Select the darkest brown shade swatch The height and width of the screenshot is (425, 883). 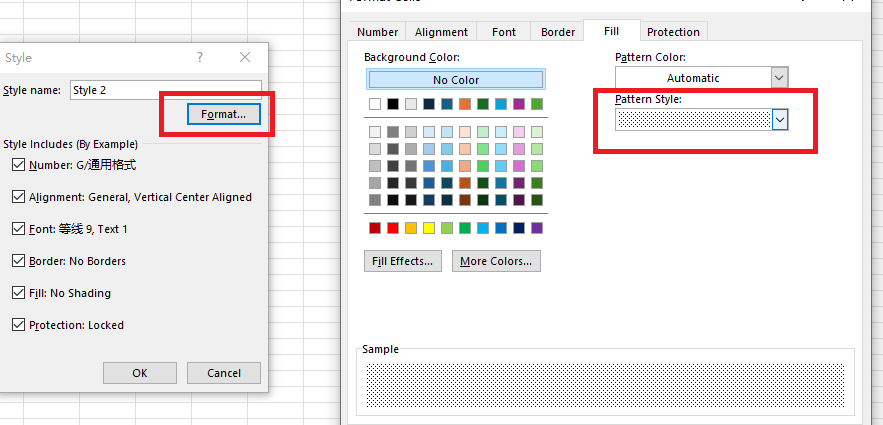click(465, 200)
